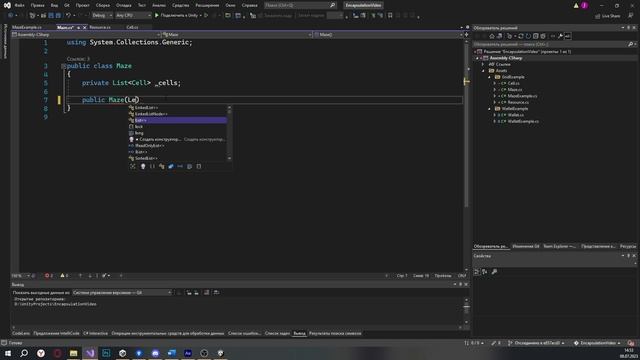The width and height of the screenshot is (640, 360).
Task: Open the Maze() member dropdown in navigation bar
Action: tap(388, 35)
